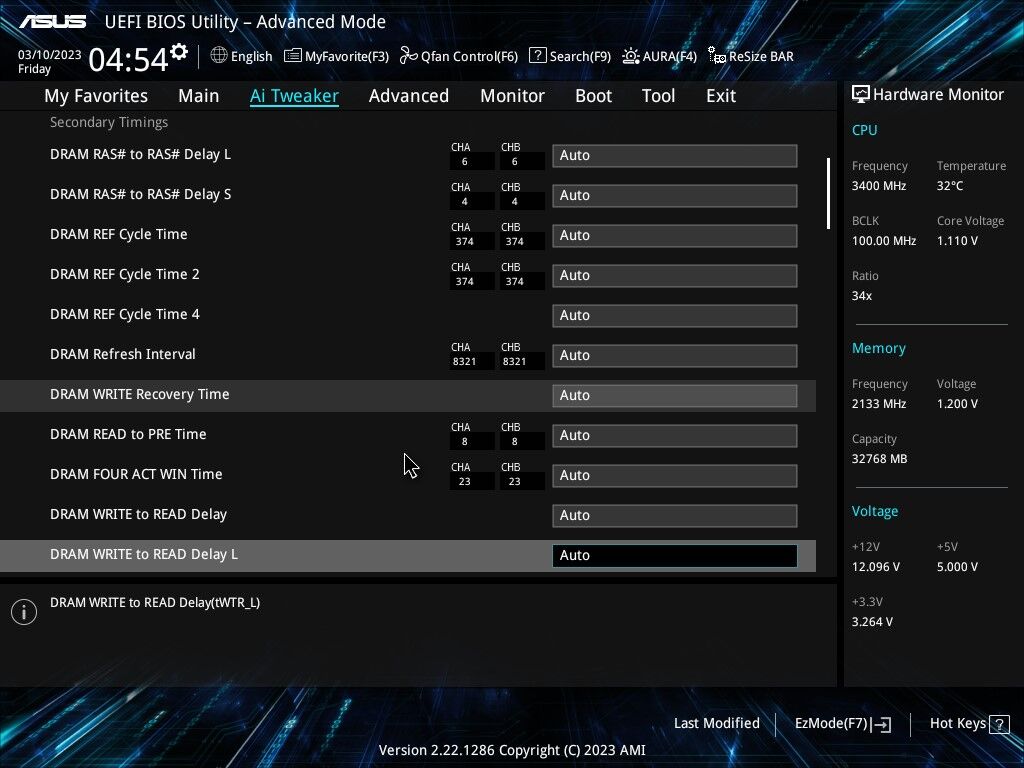The image size is (1024, 768).
Task: Click DRAM FOUR ACT WIN Time Auto field
Action: coord(675,475)
